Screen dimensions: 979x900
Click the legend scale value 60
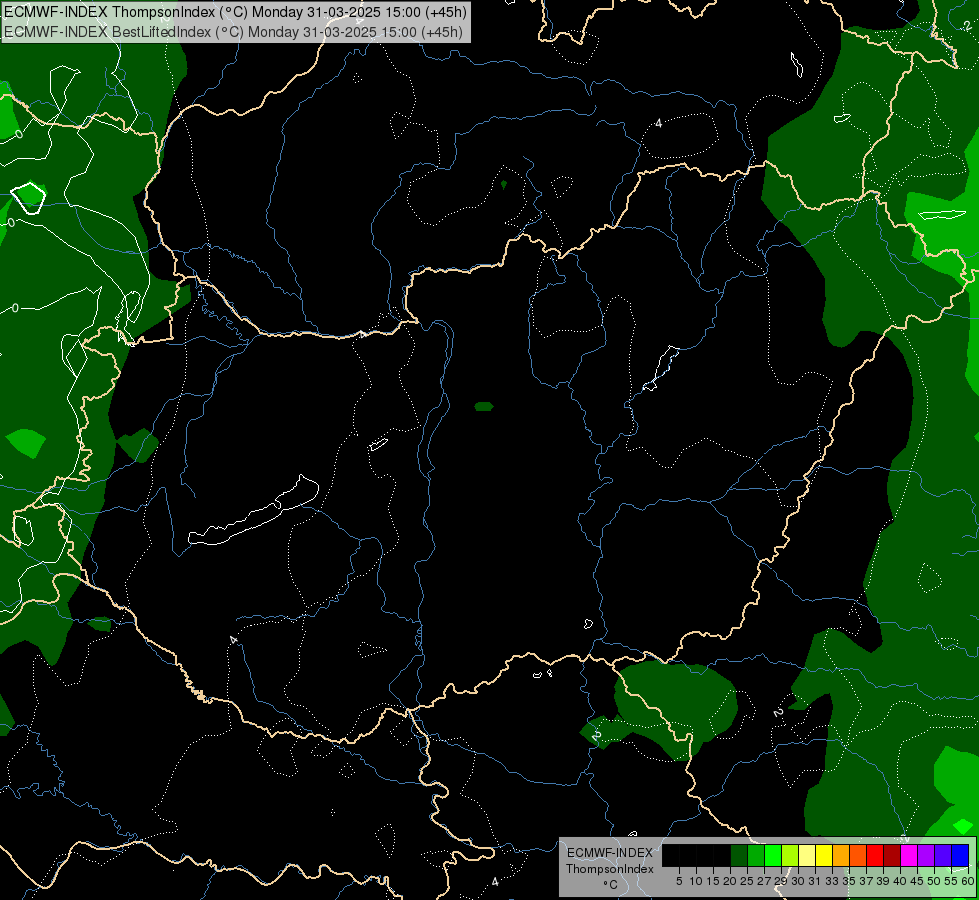[968, 881]
